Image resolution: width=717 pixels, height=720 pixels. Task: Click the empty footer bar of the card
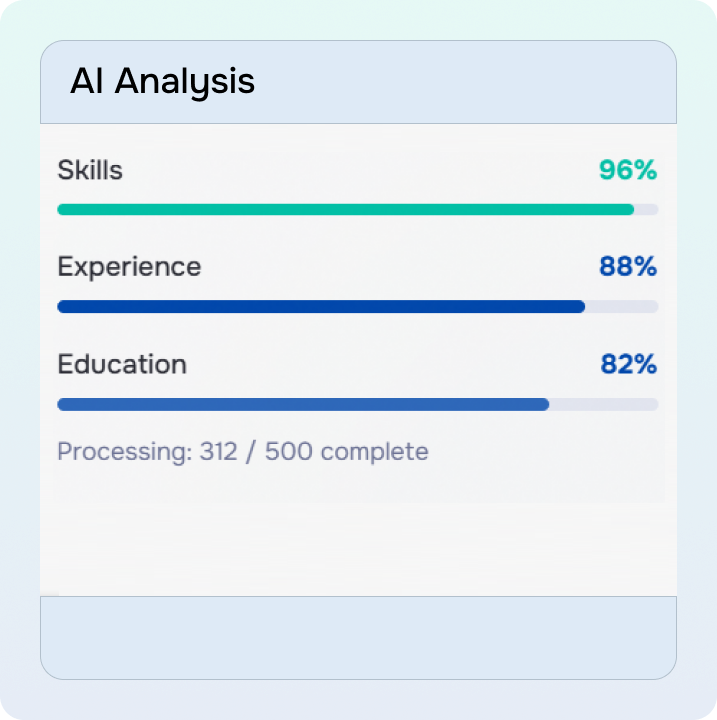click(358, 637)
